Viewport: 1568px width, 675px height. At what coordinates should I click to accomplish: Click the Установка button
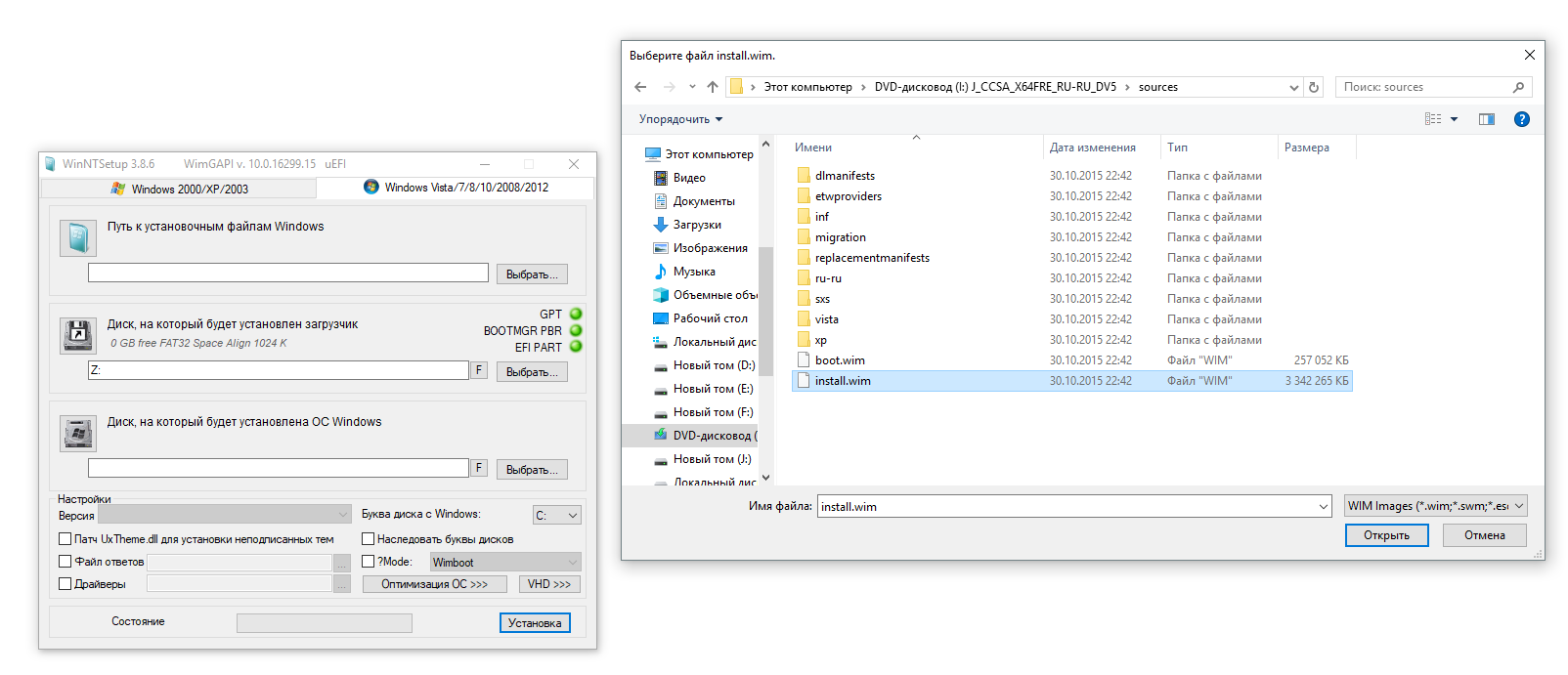click(535, 623)
